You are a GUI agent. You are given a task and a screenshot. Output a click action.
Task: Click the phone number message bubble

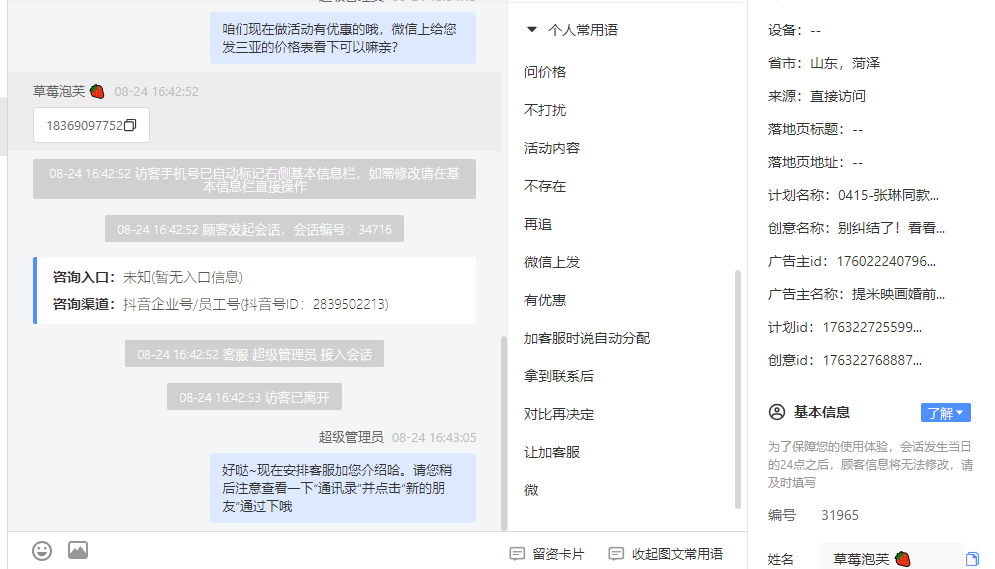91,125
